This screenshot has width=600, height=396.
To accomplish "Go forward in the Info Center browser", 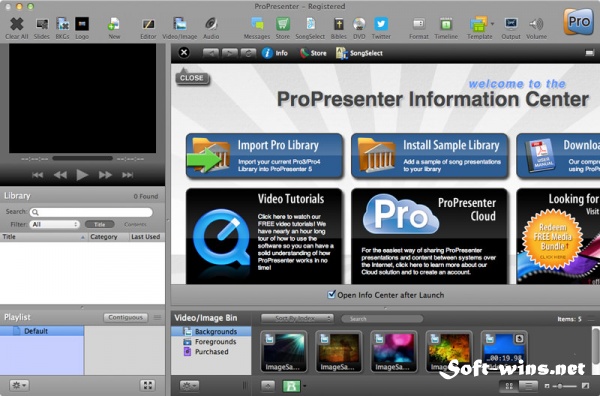I will [x=229, y=53].
